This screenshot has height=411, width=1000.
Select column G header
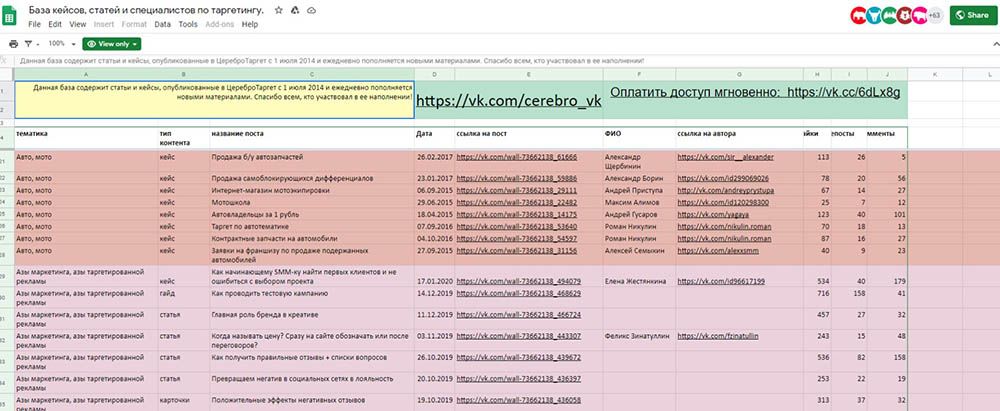click(739, 75)
